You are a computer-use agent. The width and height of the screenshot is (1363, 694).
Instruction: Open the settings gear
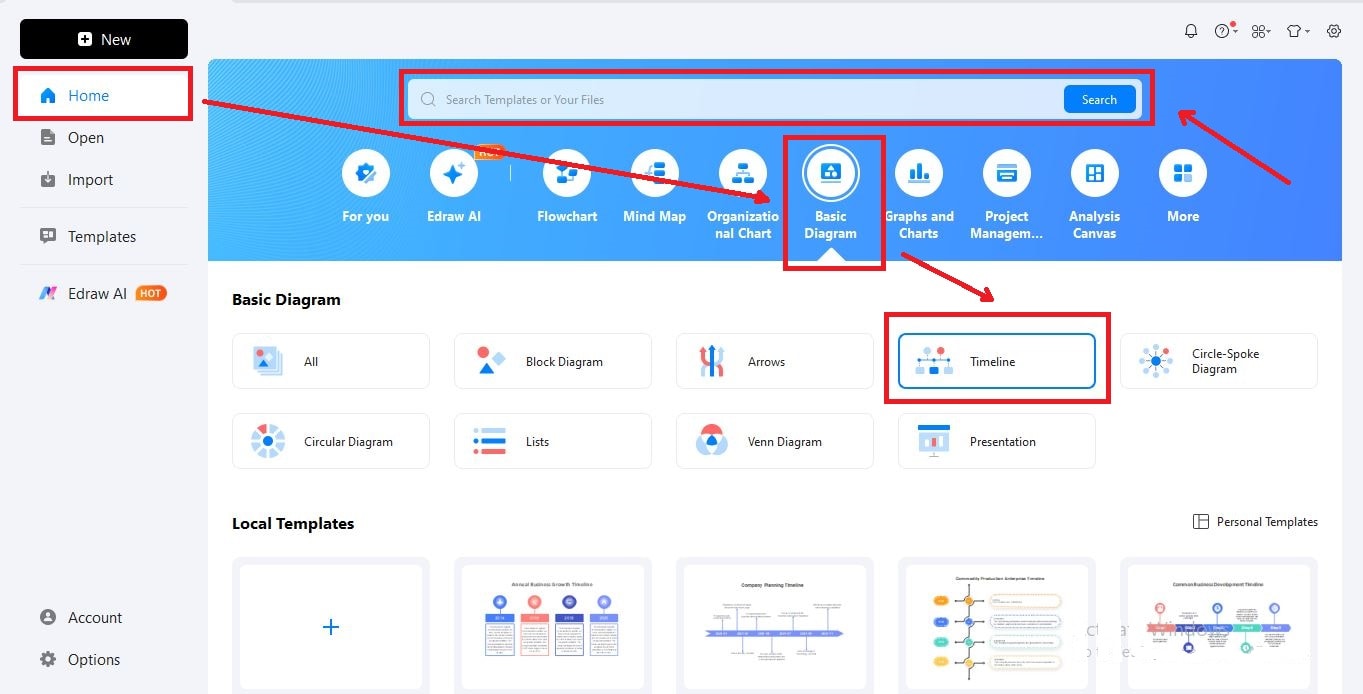1334,30
